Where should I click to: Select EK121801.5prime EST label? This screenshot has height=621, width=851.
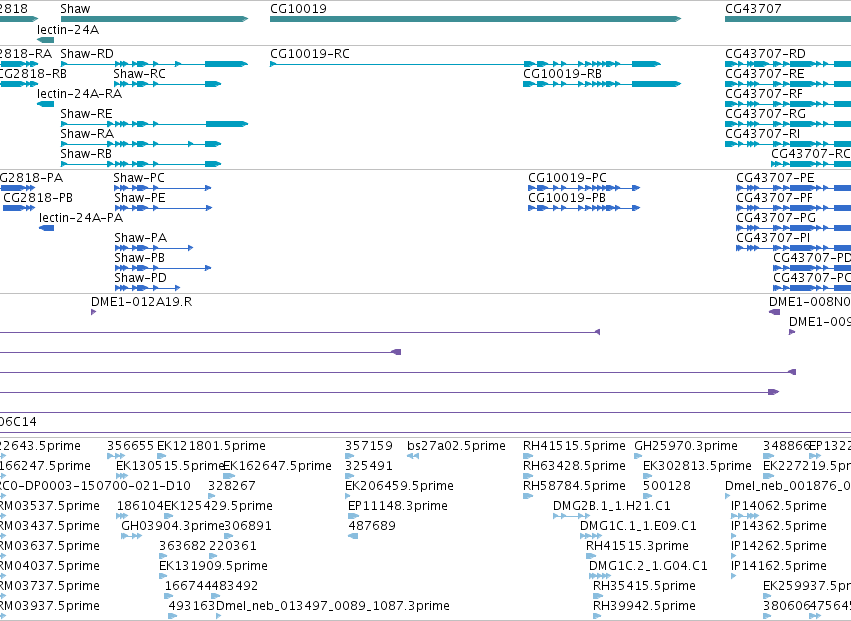211,446
